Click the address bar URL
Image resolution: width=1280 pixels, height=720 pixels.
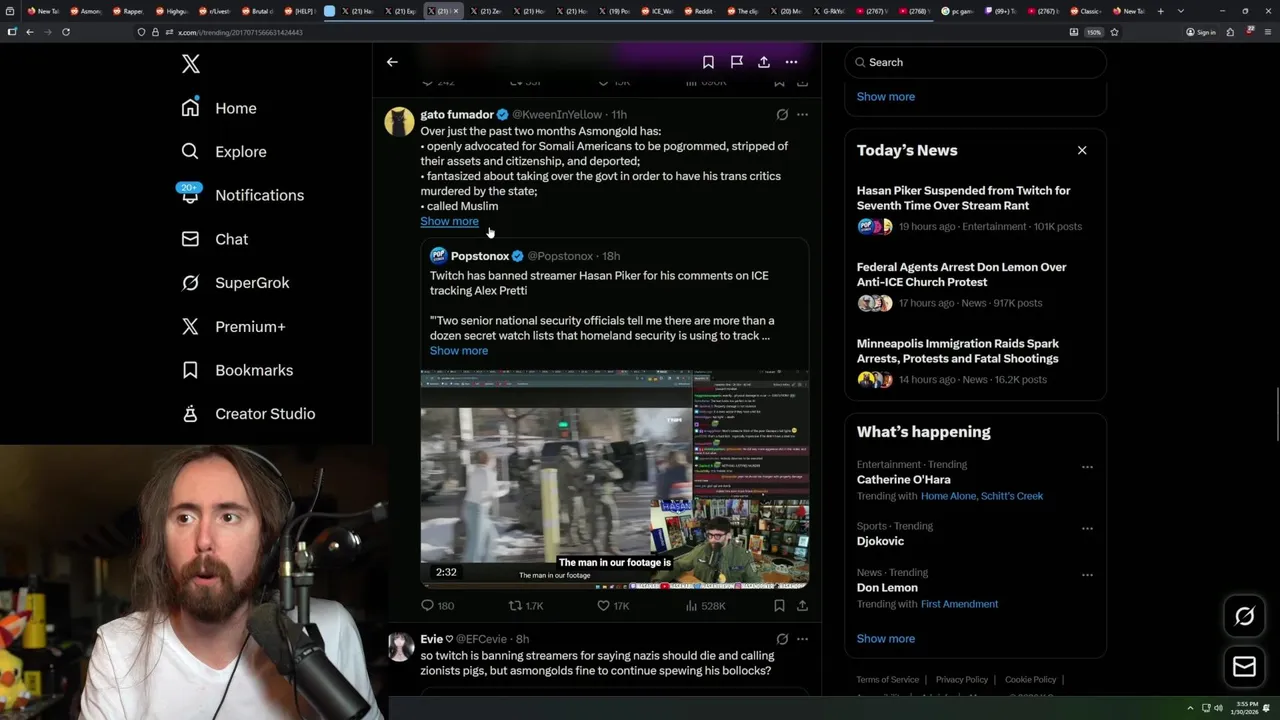coord(240,32)
